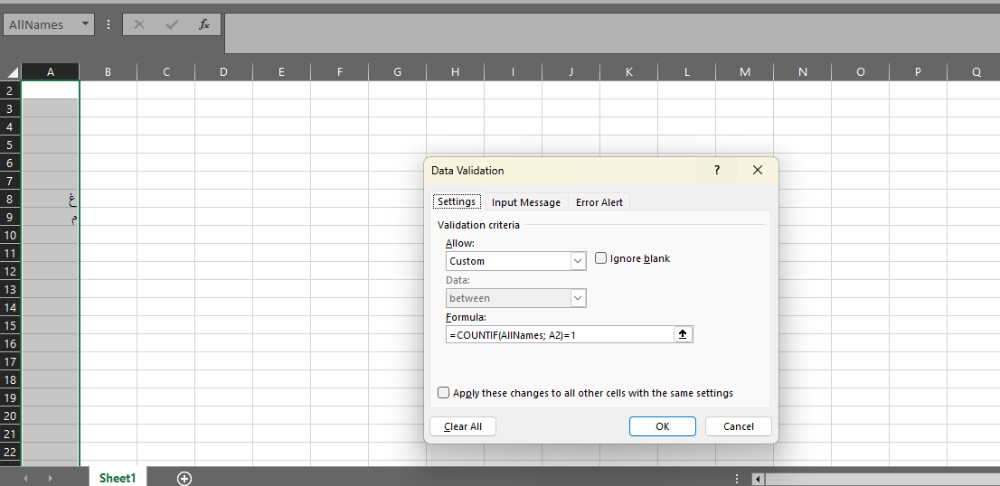Click the collapse dialog arrow beside Formula field
This screenshot has height=486, width=1000.
tap(683, 335)
